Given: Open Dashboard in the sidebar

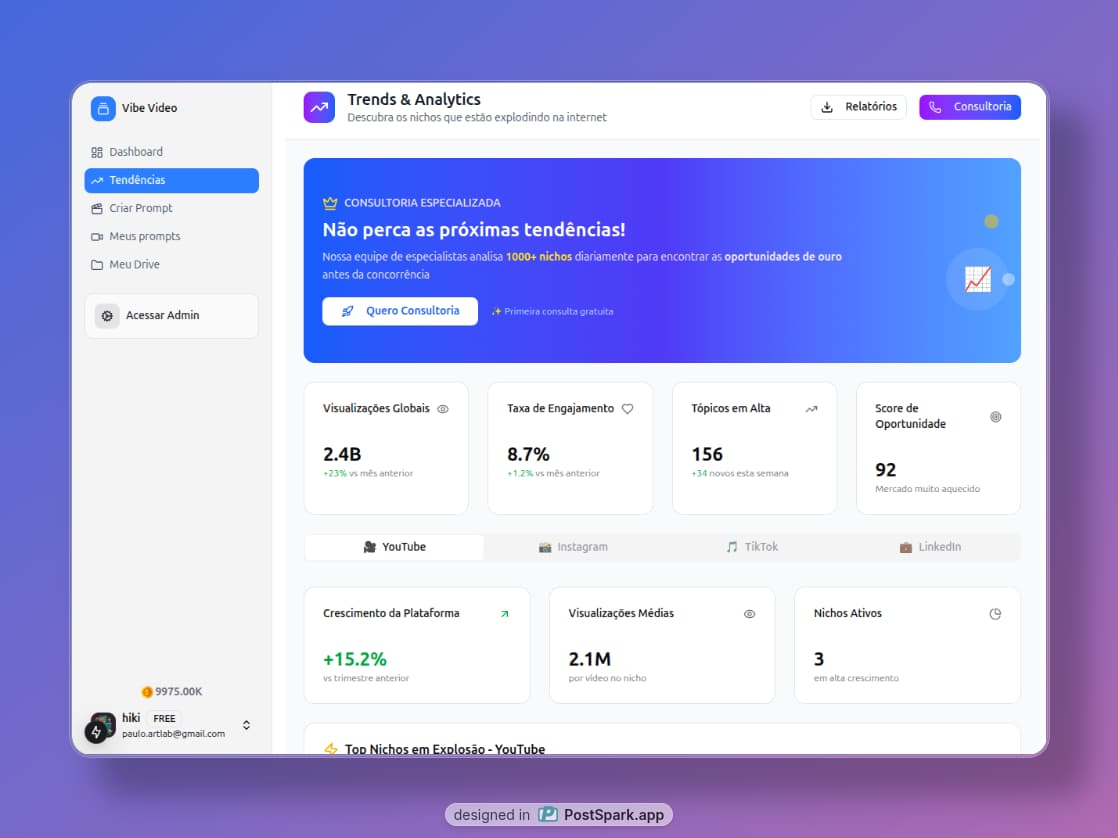Looking at the screenshot, I should [136, 152].
